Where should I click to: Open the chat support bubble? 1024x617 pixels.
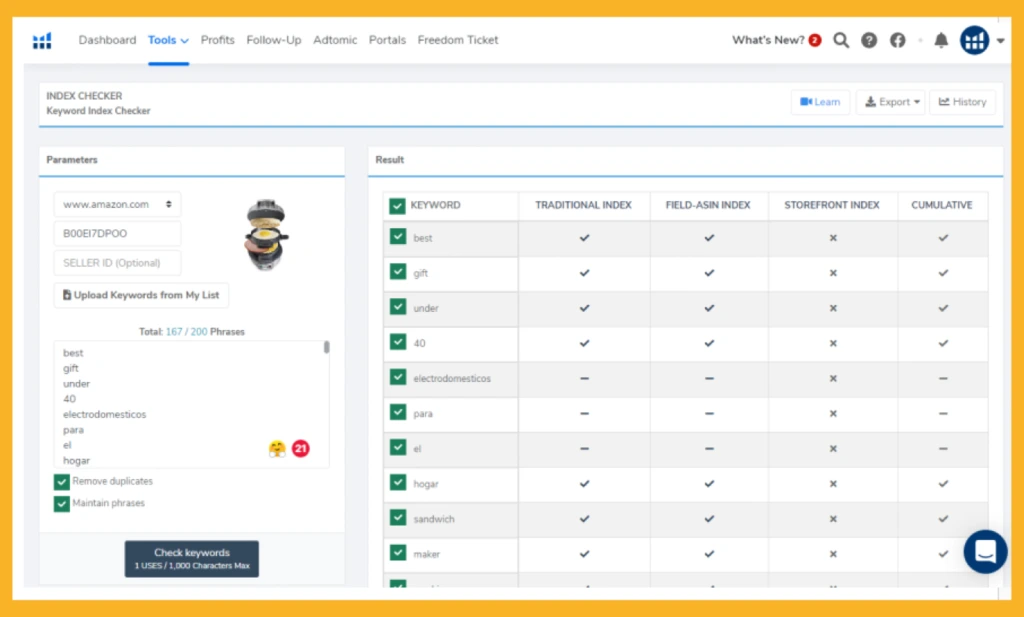coord(985,551)
